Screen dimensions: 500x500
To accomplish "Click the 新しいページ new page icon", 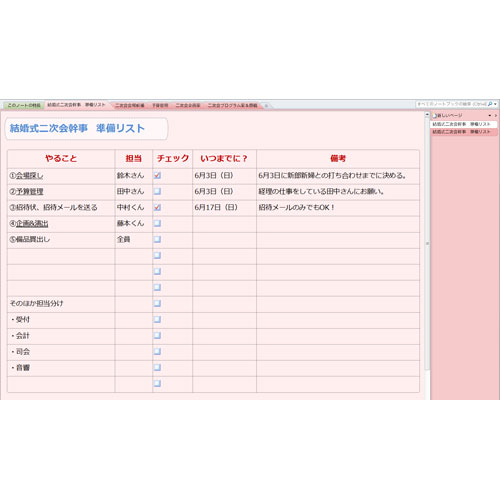I will (x=435, y=115).
